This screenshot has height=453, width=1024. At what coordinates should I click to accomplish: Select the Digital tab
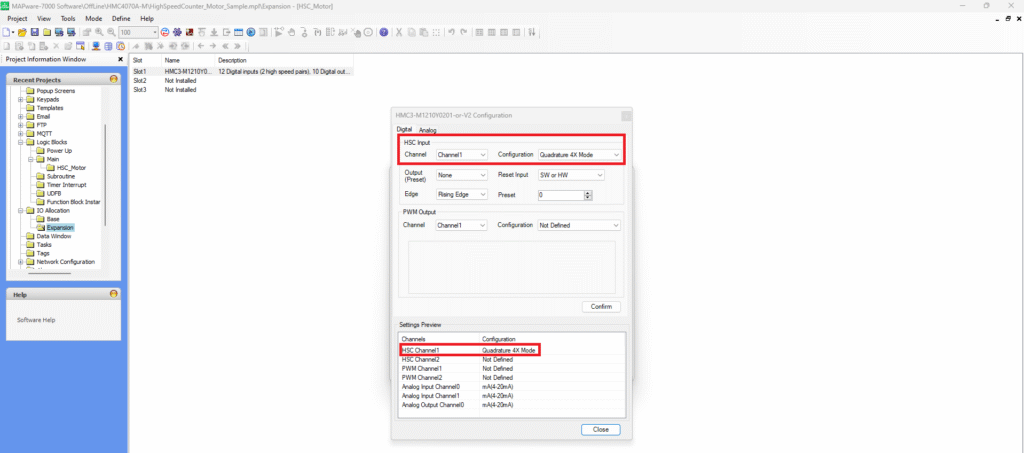pyautogui.click(x=404, y=130)
